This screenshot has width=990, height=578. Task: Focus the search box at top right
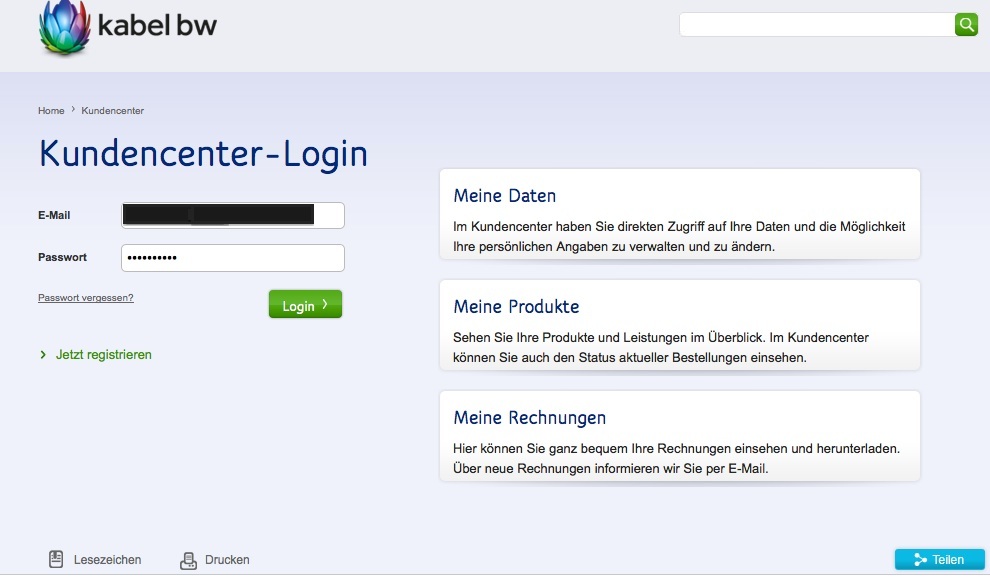[816, 24]
